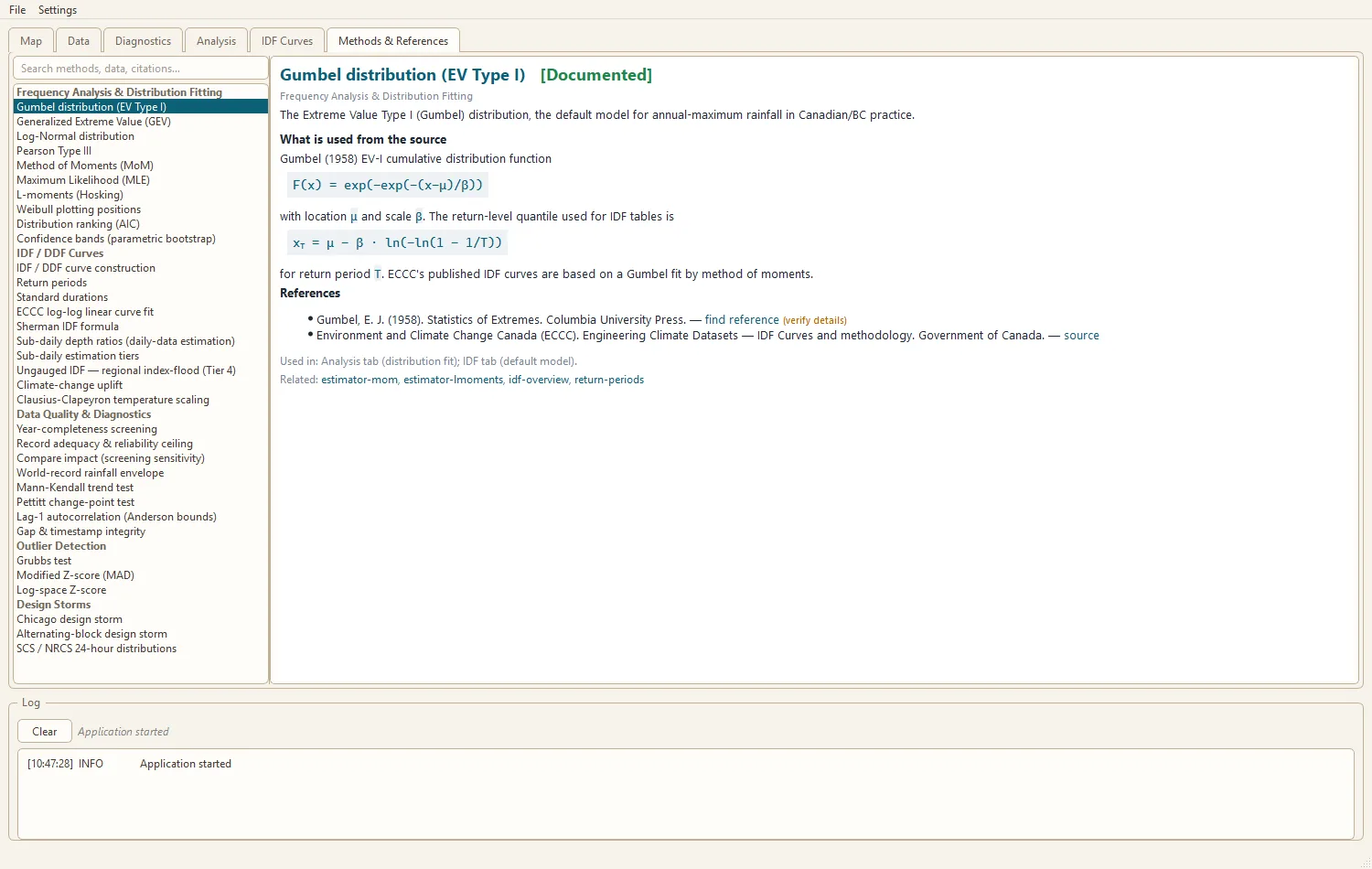Select Mann-Kendall trend test

[x=141, y=488]
